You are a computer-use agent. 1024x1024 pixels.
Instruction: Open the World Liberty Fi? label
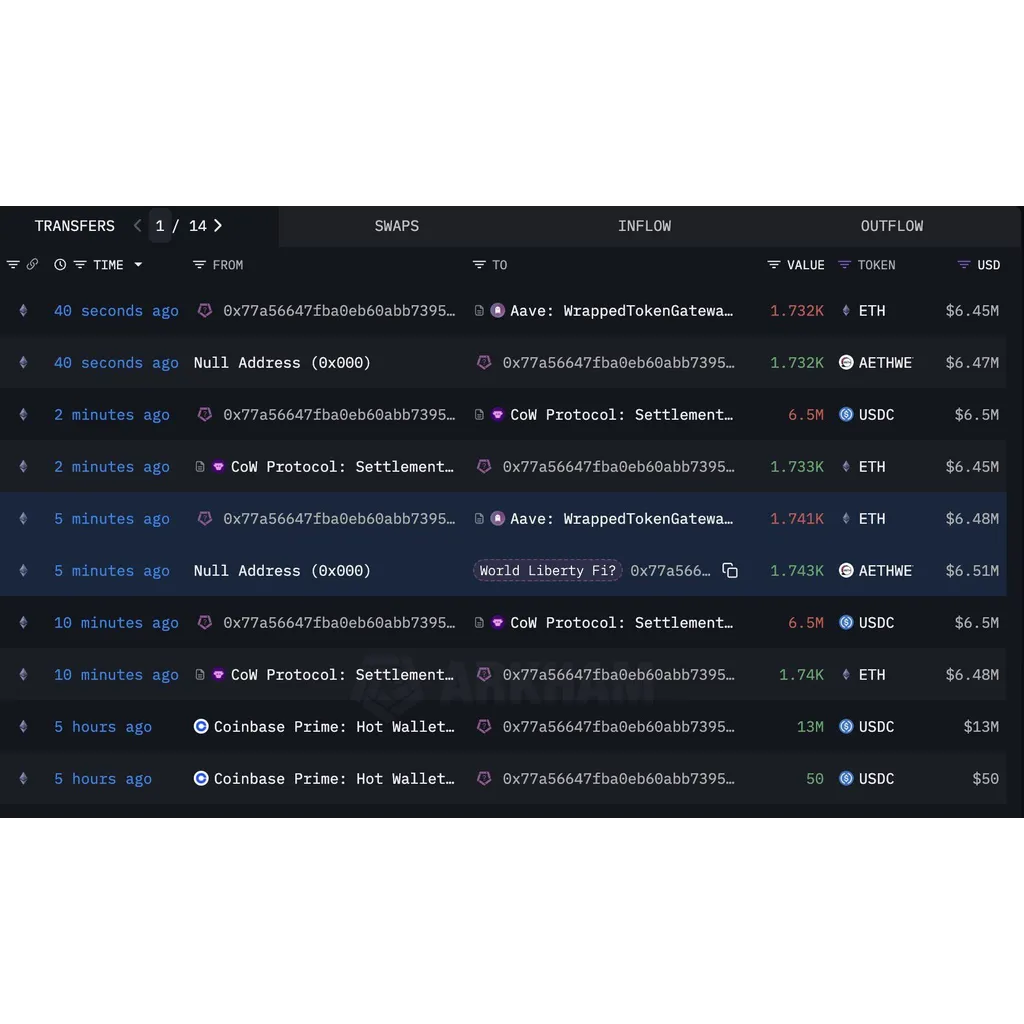(x=547, y=570)
